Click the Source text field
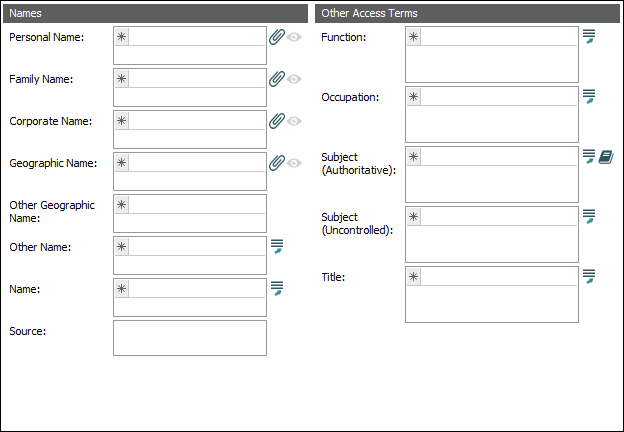The width and height of the screenshot is (624, 432). (x=190, y=338)
